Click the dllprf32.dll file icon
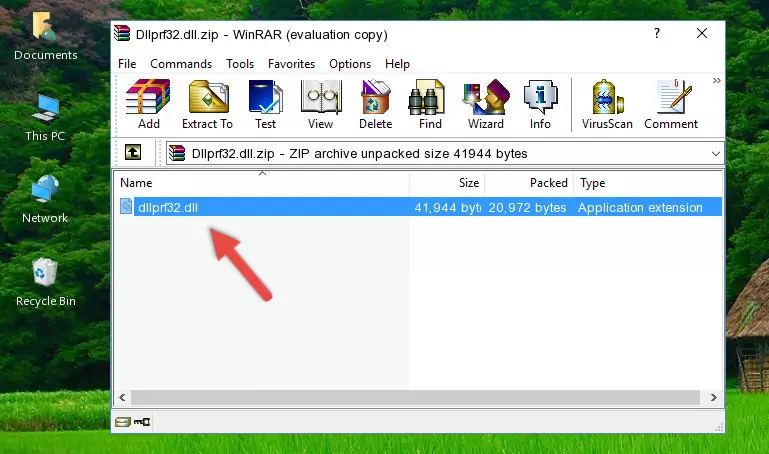The image size is (769, 454). coord(126,206)
